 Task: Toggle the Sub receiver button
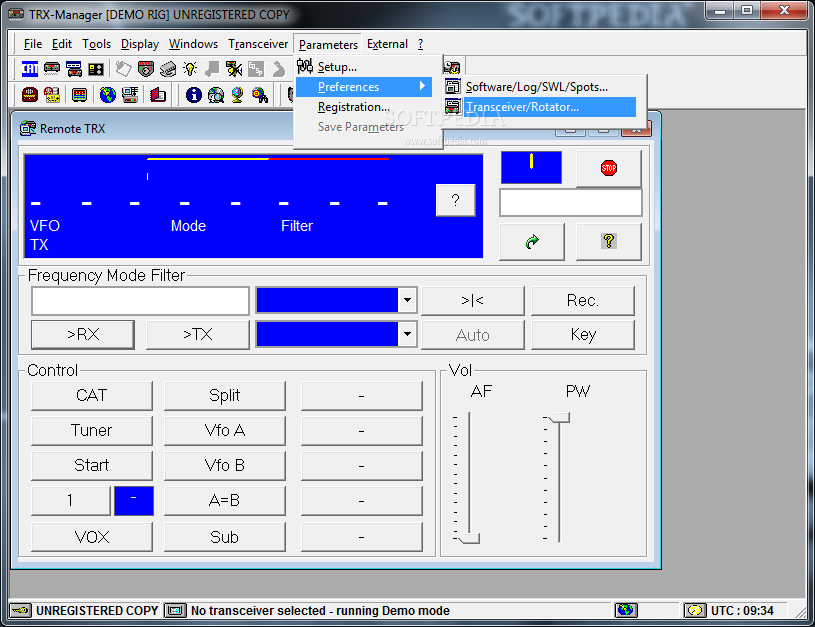pos(225,537)
